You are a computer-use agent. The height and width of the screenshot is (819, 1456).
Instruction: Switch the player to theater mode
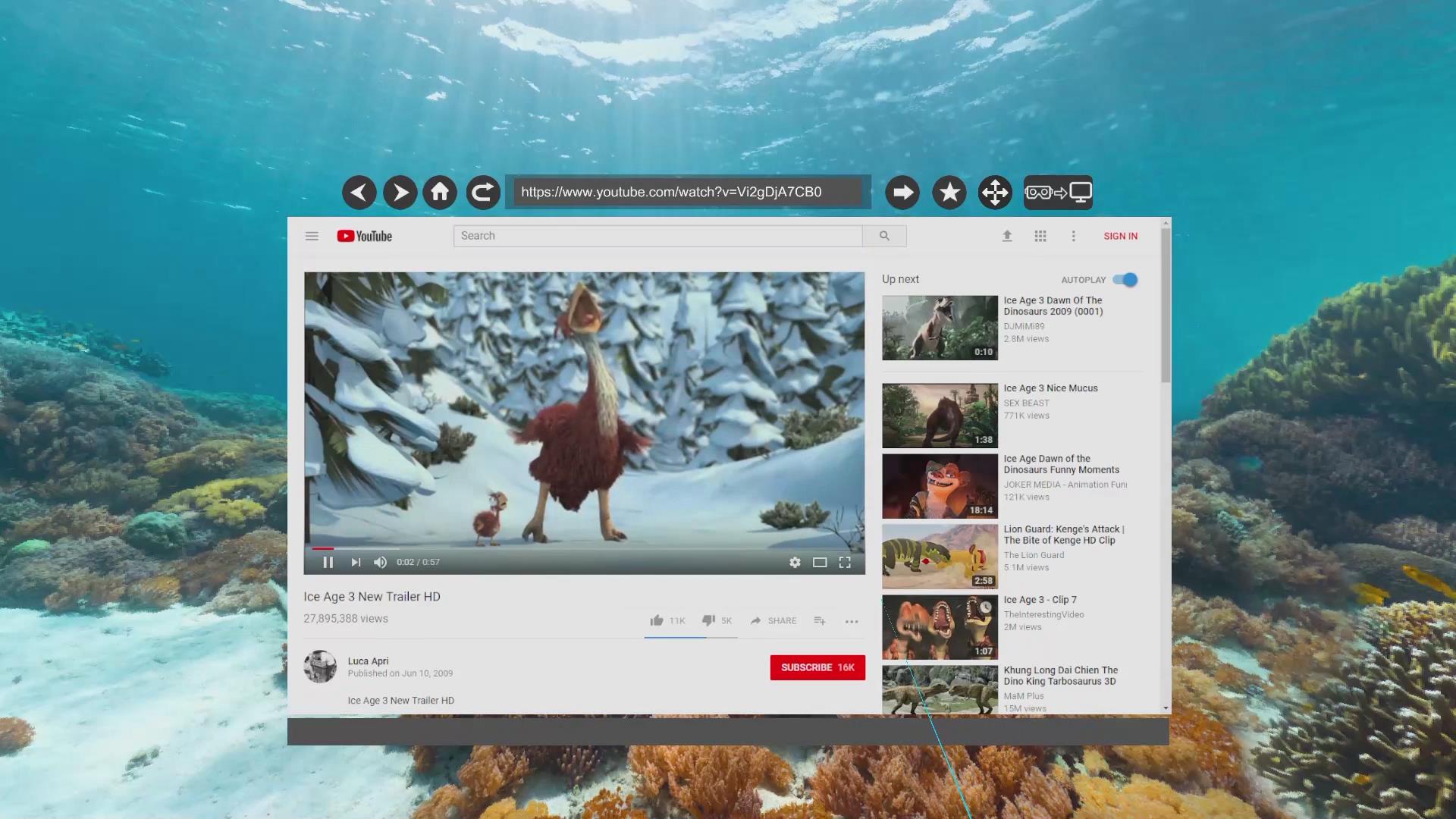click(819, 562)
